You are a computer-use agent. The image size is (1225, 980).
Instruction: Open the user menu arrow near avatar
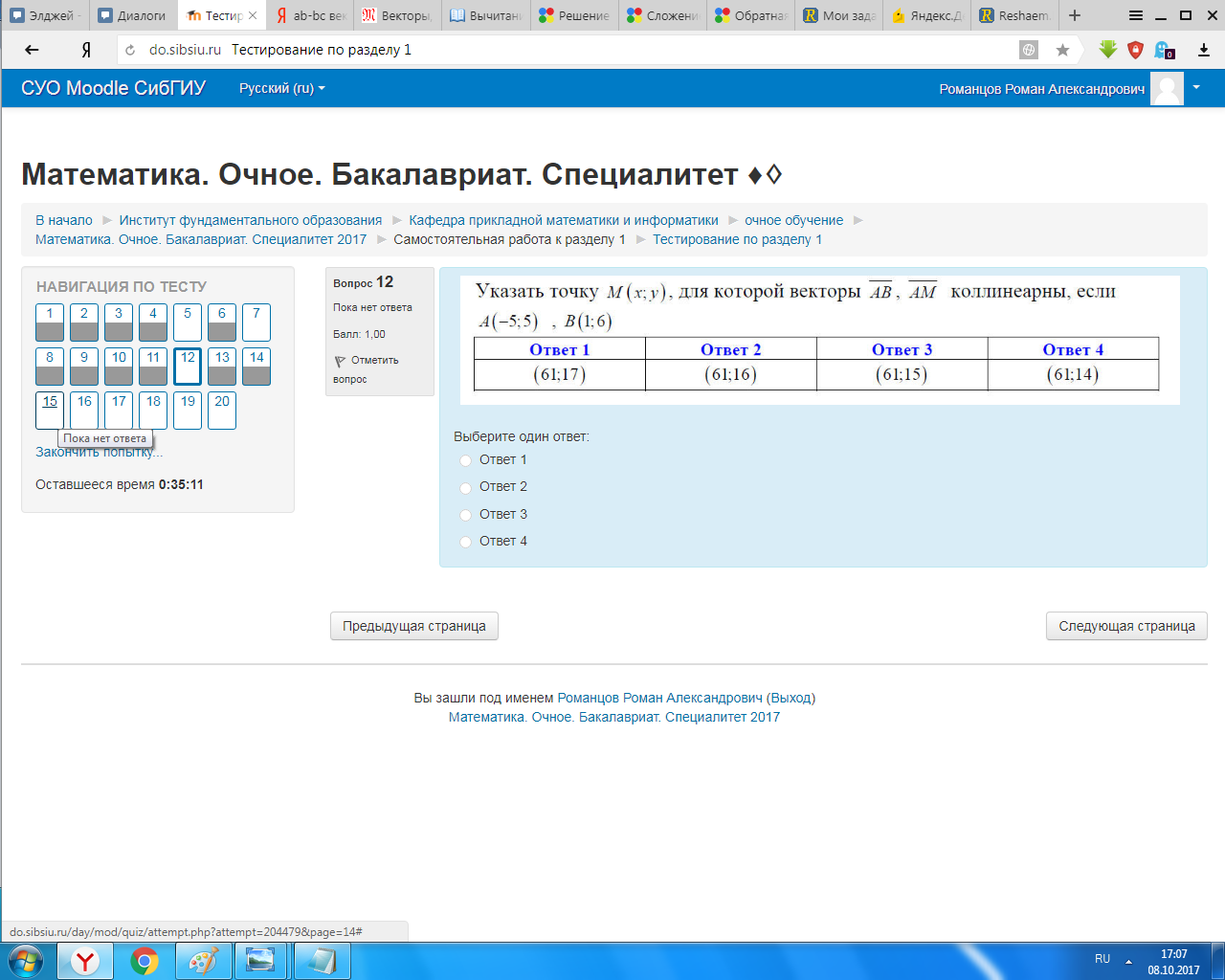(1195, 87)
